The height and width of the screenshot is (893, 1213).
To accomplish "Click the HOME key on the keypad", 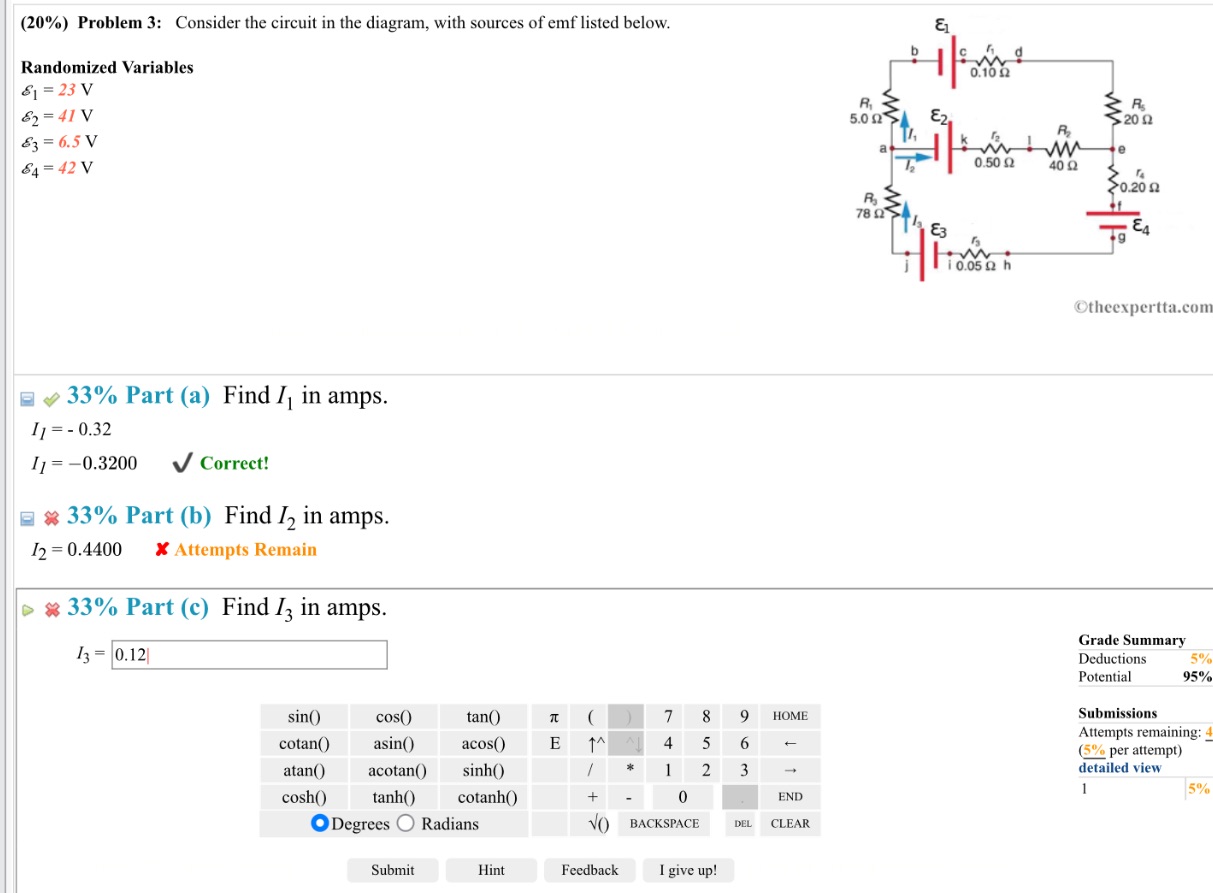I will click(x=791, y=716).
